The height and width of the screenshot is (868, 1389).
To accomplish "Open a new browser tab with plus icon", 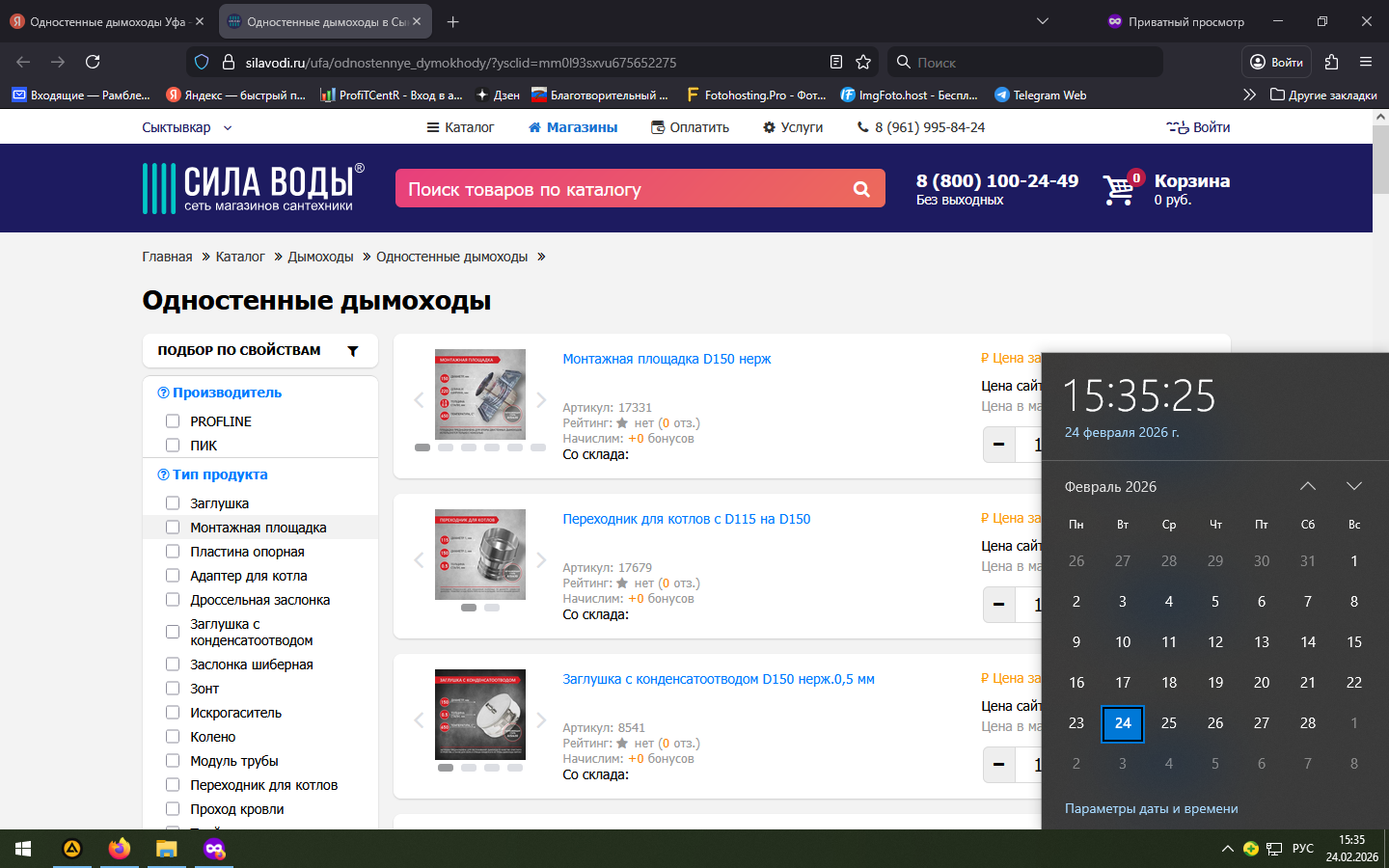I will (453, 21).
